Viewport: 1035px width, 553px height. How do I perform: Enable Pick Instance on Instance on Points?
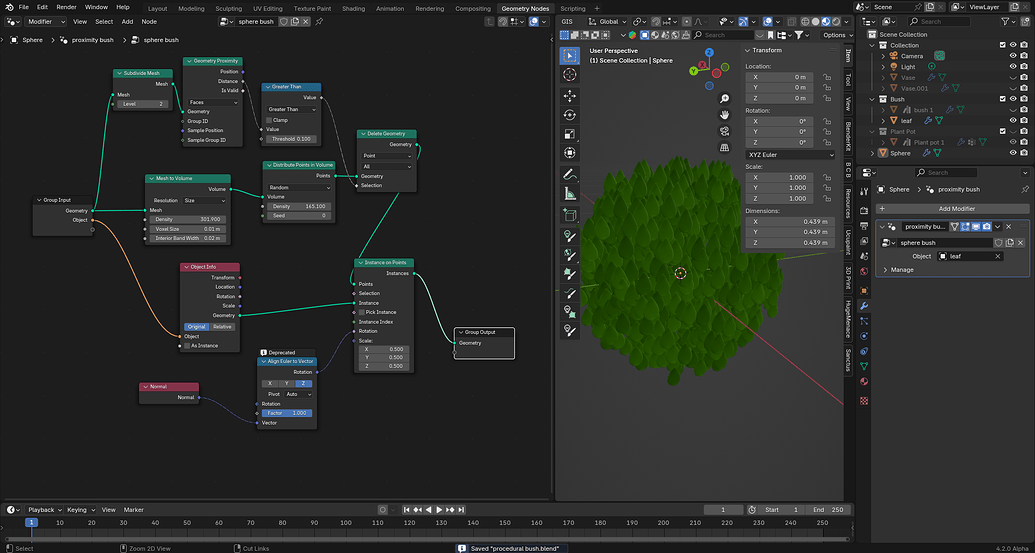point(362,312)
